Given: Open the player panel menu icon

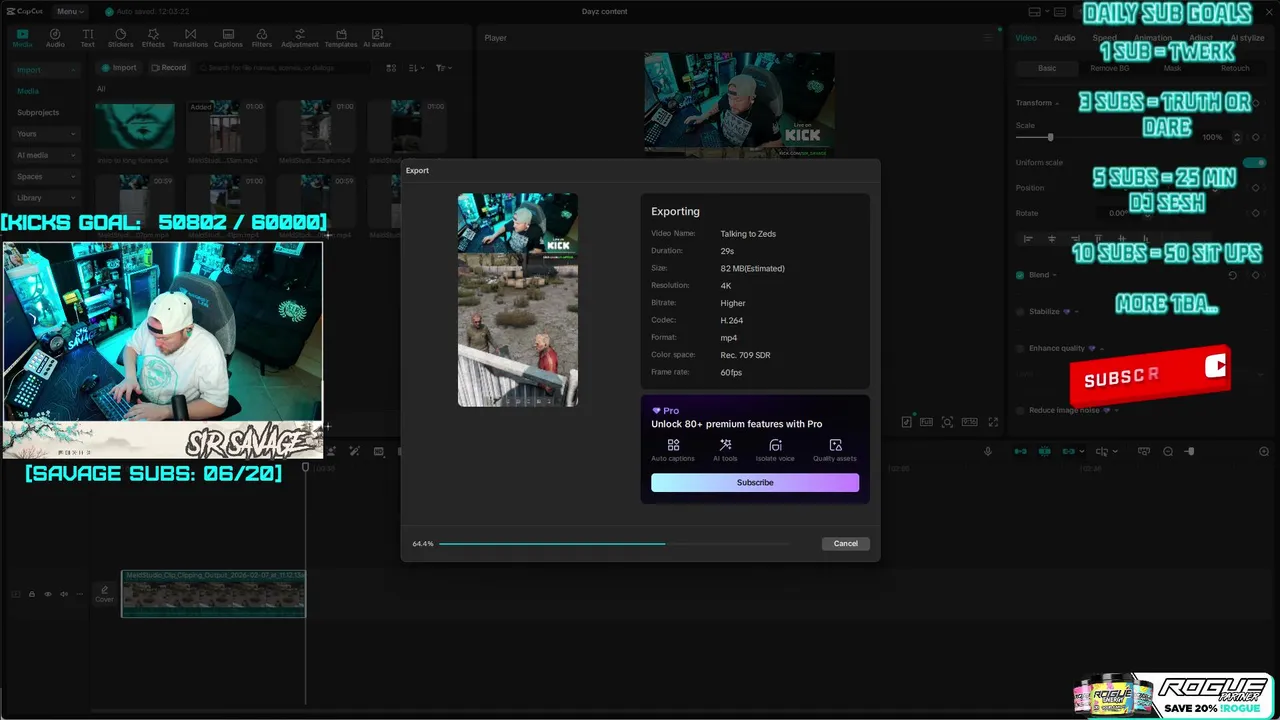Looking at the screenshot, I should point(988,38).
